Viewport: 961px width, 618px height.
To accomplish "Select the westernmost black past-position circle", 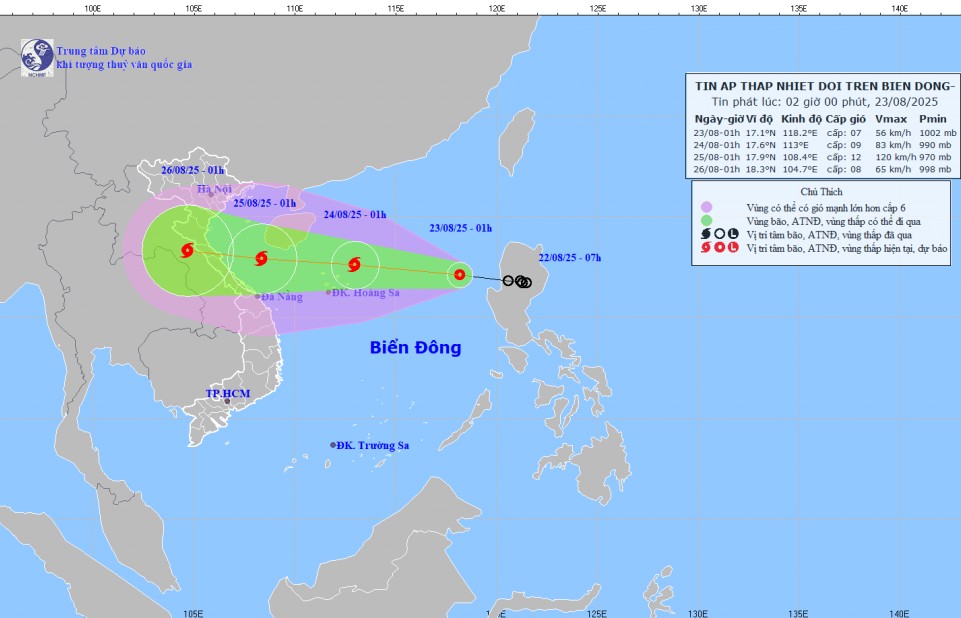I will coord(508,281).
